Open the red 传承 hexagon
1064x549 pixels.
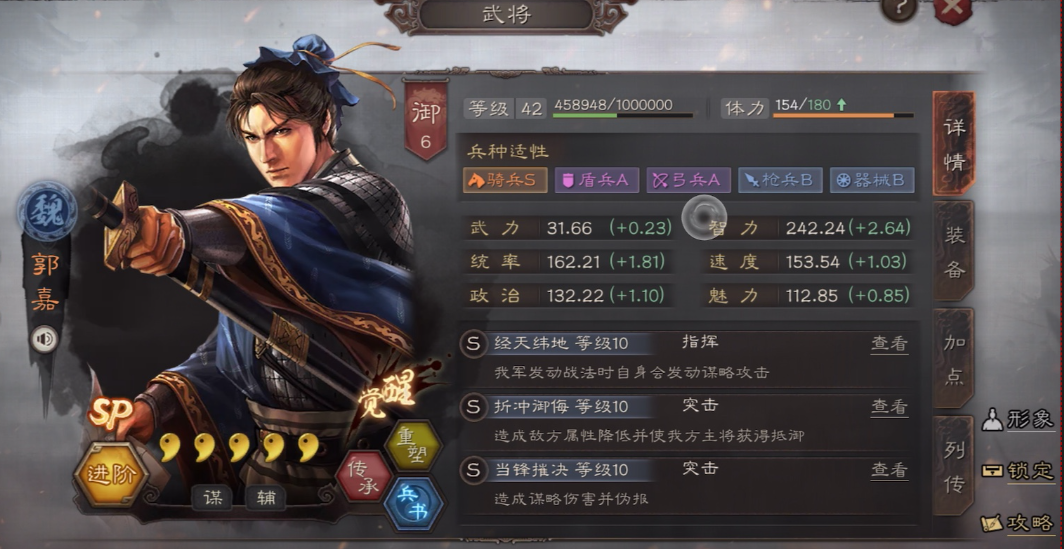363,478
